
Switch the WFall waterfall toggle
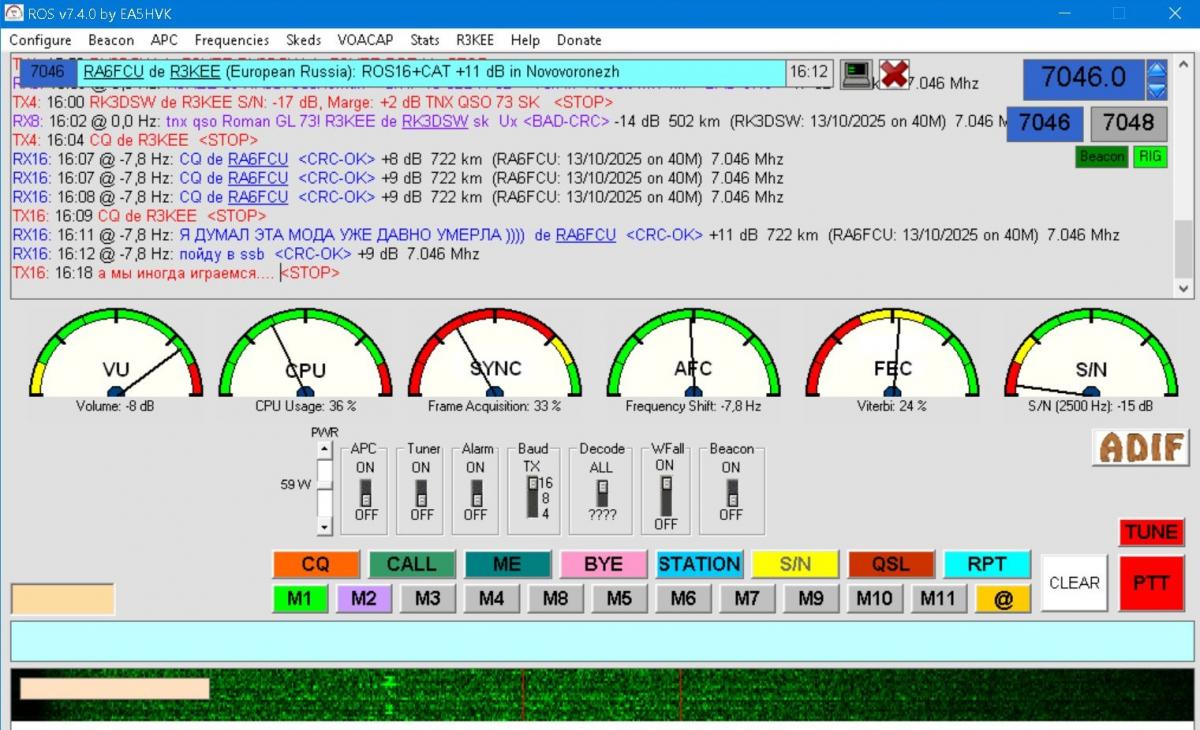point(665,495)
